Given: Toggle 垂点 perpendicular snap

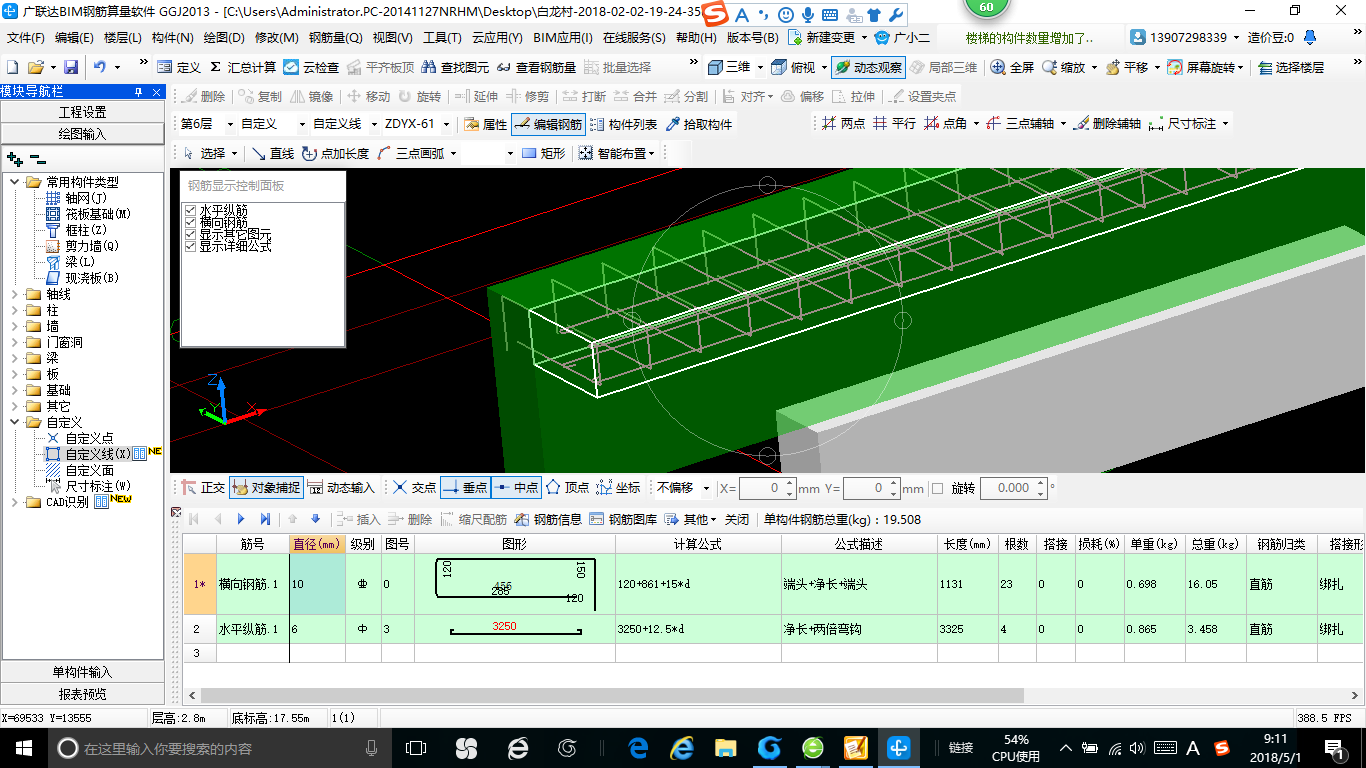Looking at the screenshot, I should pyautogui.click(x=465, y=488).
